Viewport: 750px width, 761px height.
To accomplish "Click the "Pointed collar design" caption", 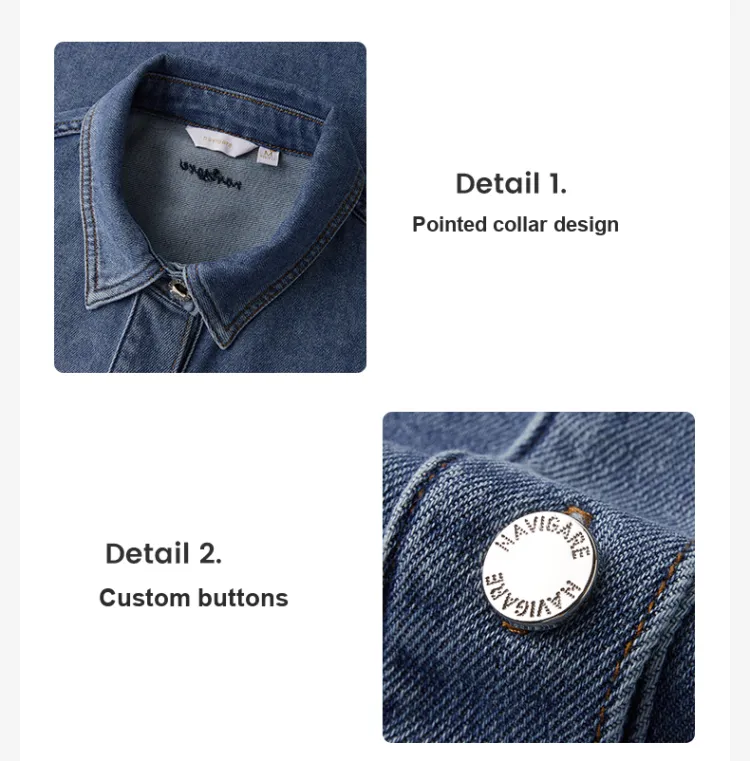I will click(x=515, y=225).
